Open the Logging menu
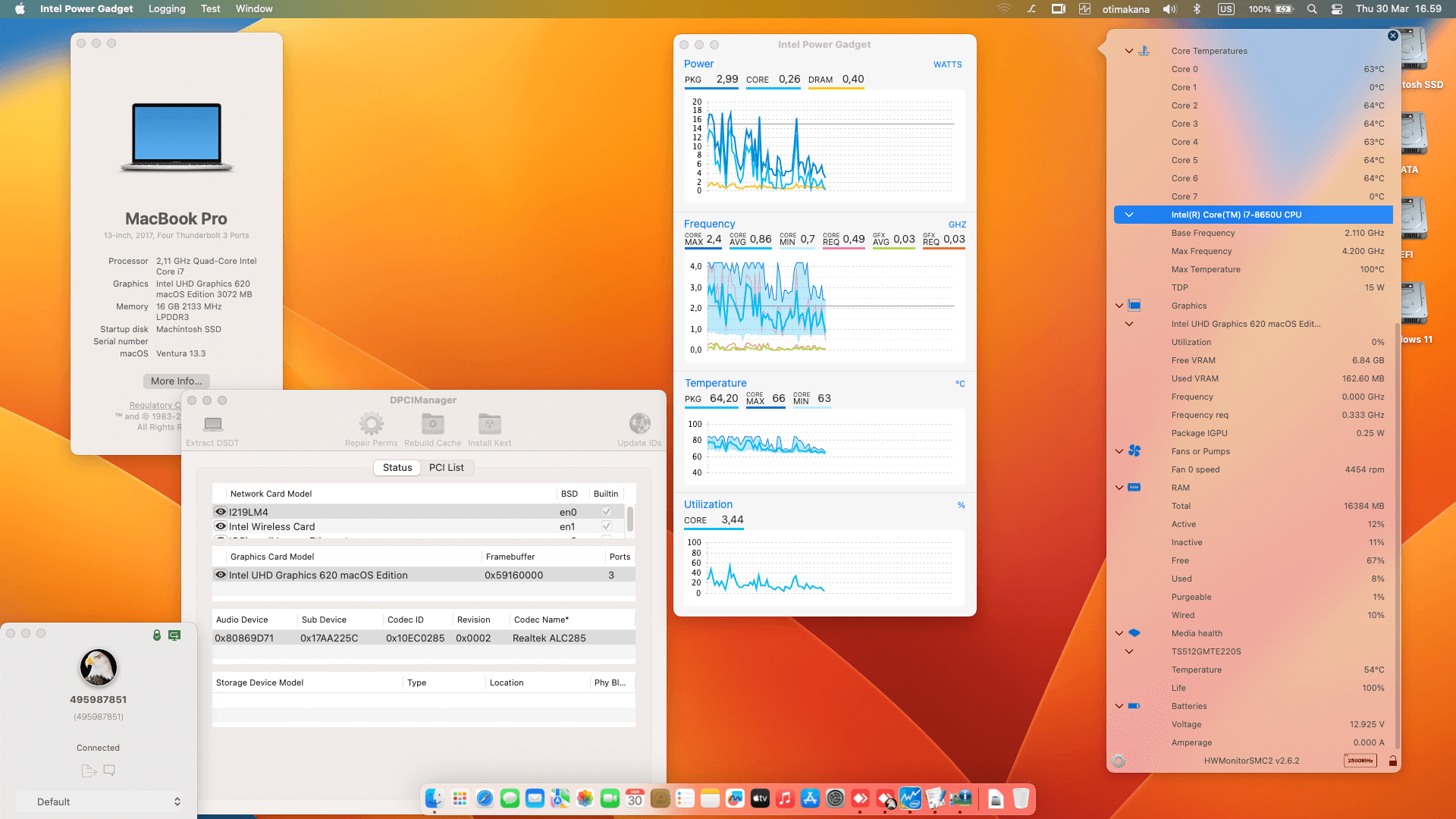The width and height of the screenshot is (1456, 819). tap(166, 8)
